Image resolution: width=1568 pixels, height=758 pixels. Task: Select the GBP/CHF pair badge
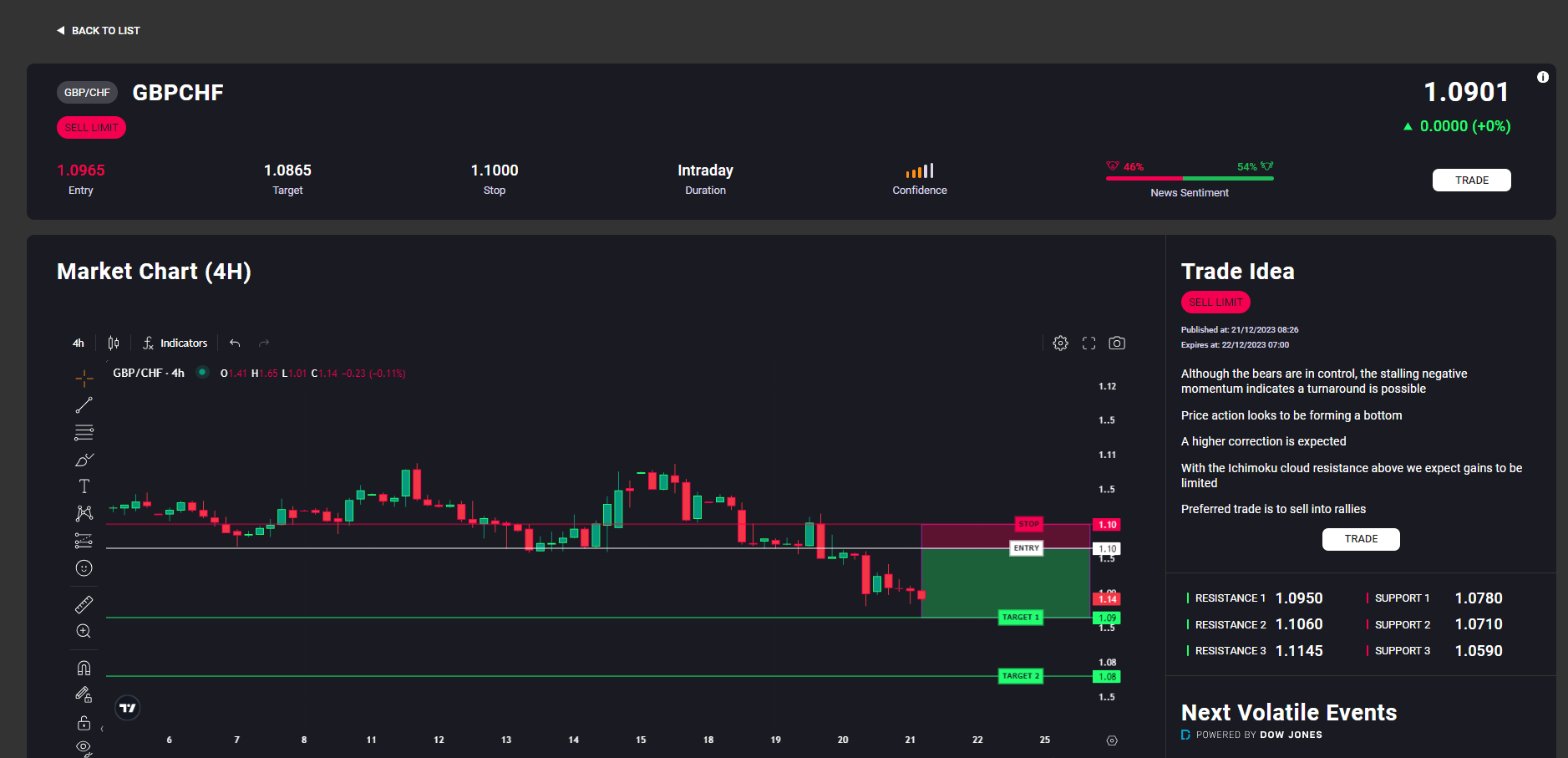click(x=86, y=92)
